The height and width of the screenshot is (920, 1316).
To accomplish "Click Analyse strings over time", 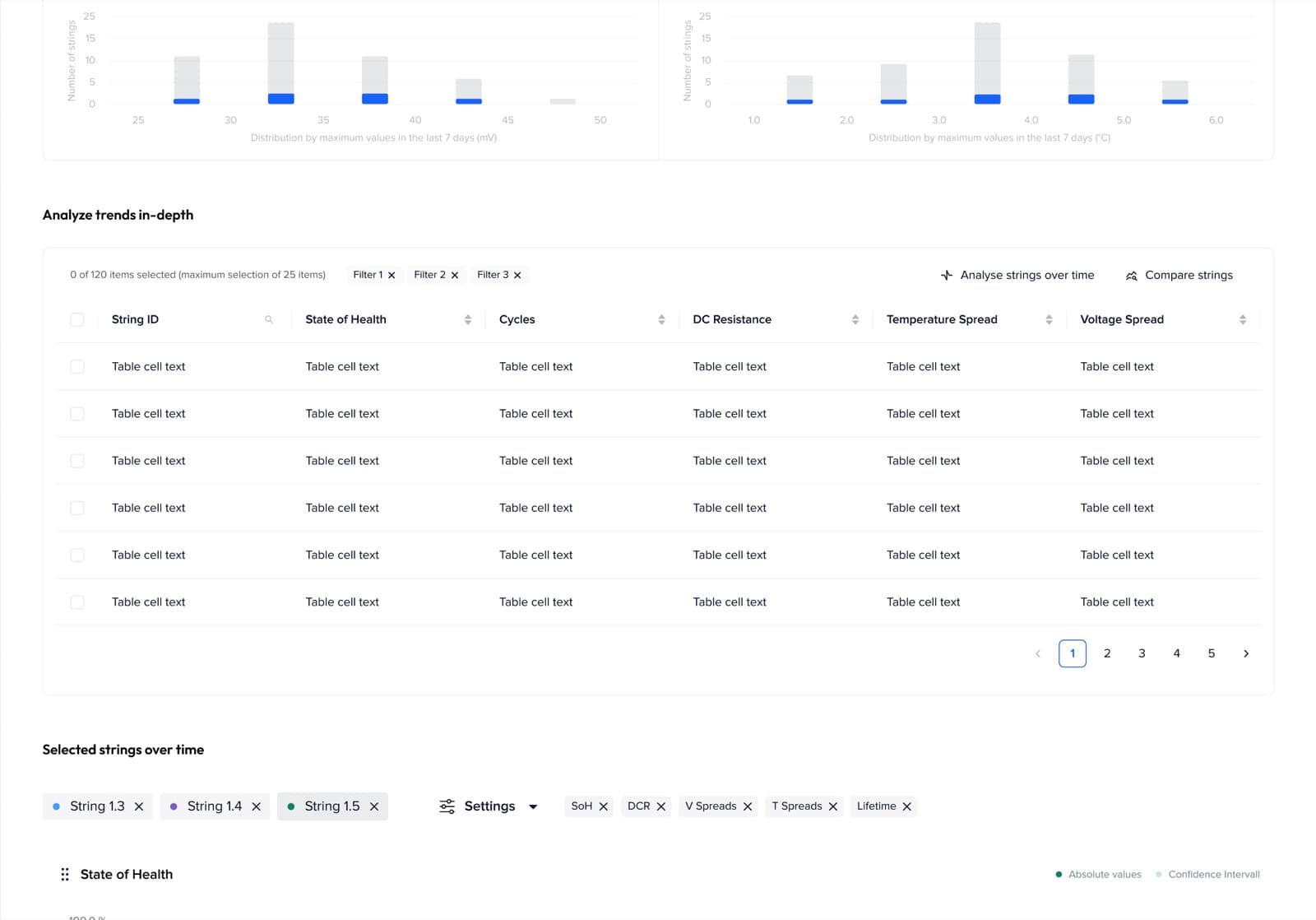I will [x=1017, y=275].
